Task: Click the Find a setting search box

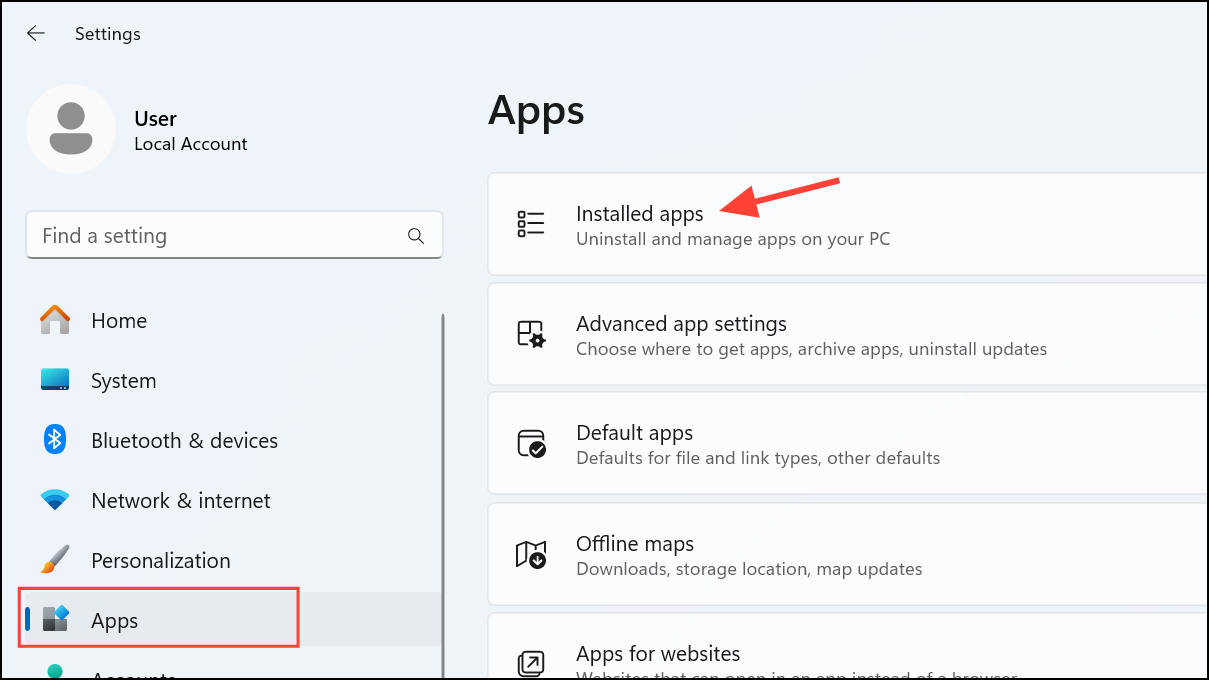Action: pyautogui.click(x=234, y=236)
